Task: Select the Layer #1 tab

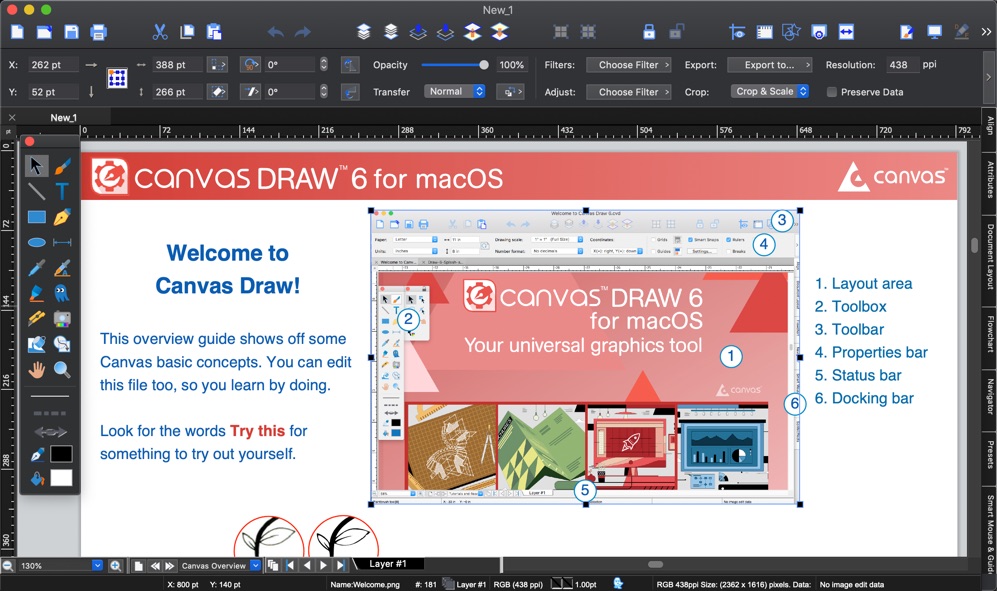Action: [387, 564]
